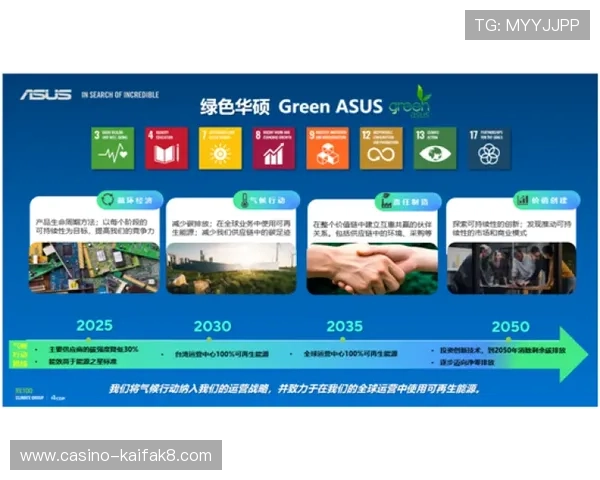Click the 逐步迈向净零排放 bullet
The image size is (600, 480).
coord(467,362)
